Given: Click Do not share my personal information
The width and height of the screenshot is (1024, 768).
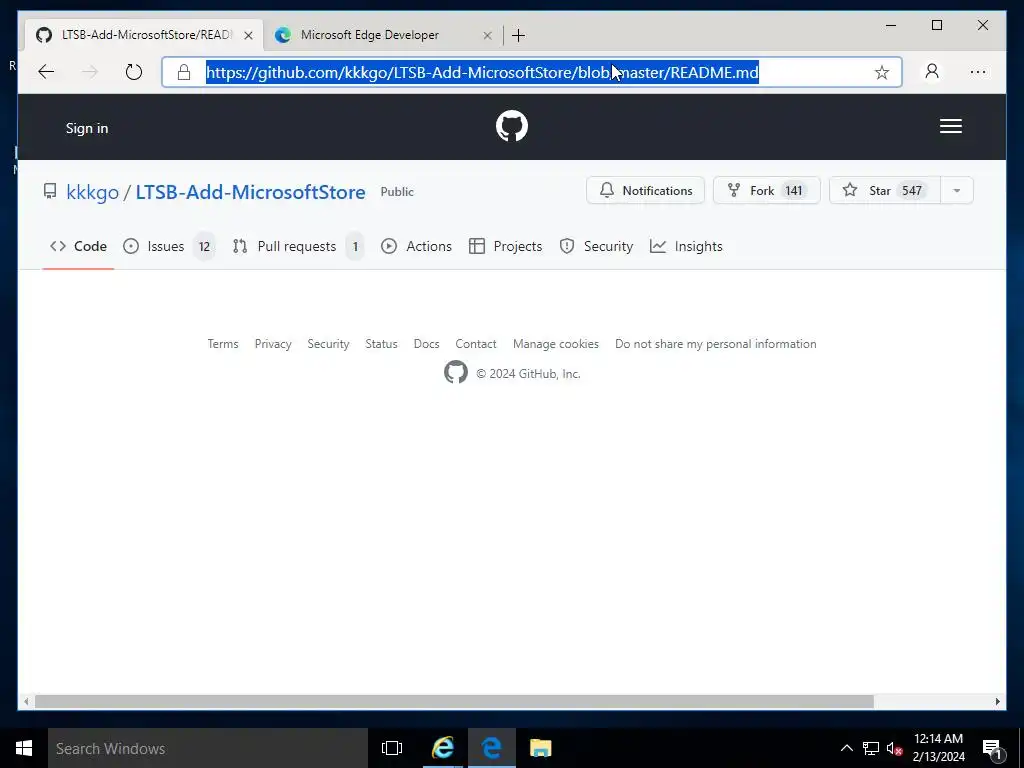Looking at the screenshot, I should pos(716,344).
